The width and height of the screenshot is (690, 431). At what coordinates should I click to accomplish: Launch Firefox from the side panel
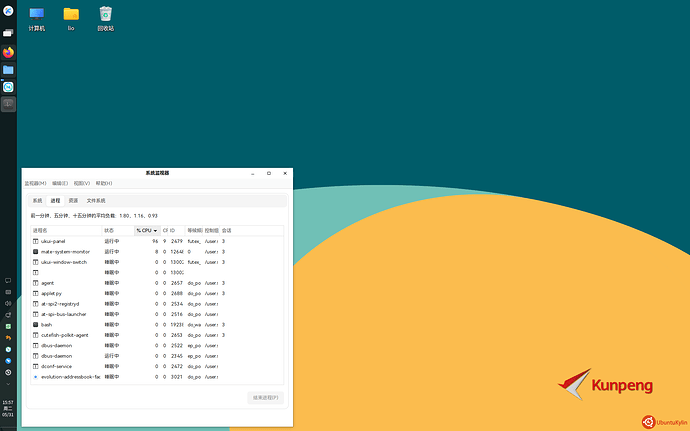coord(7,52)
